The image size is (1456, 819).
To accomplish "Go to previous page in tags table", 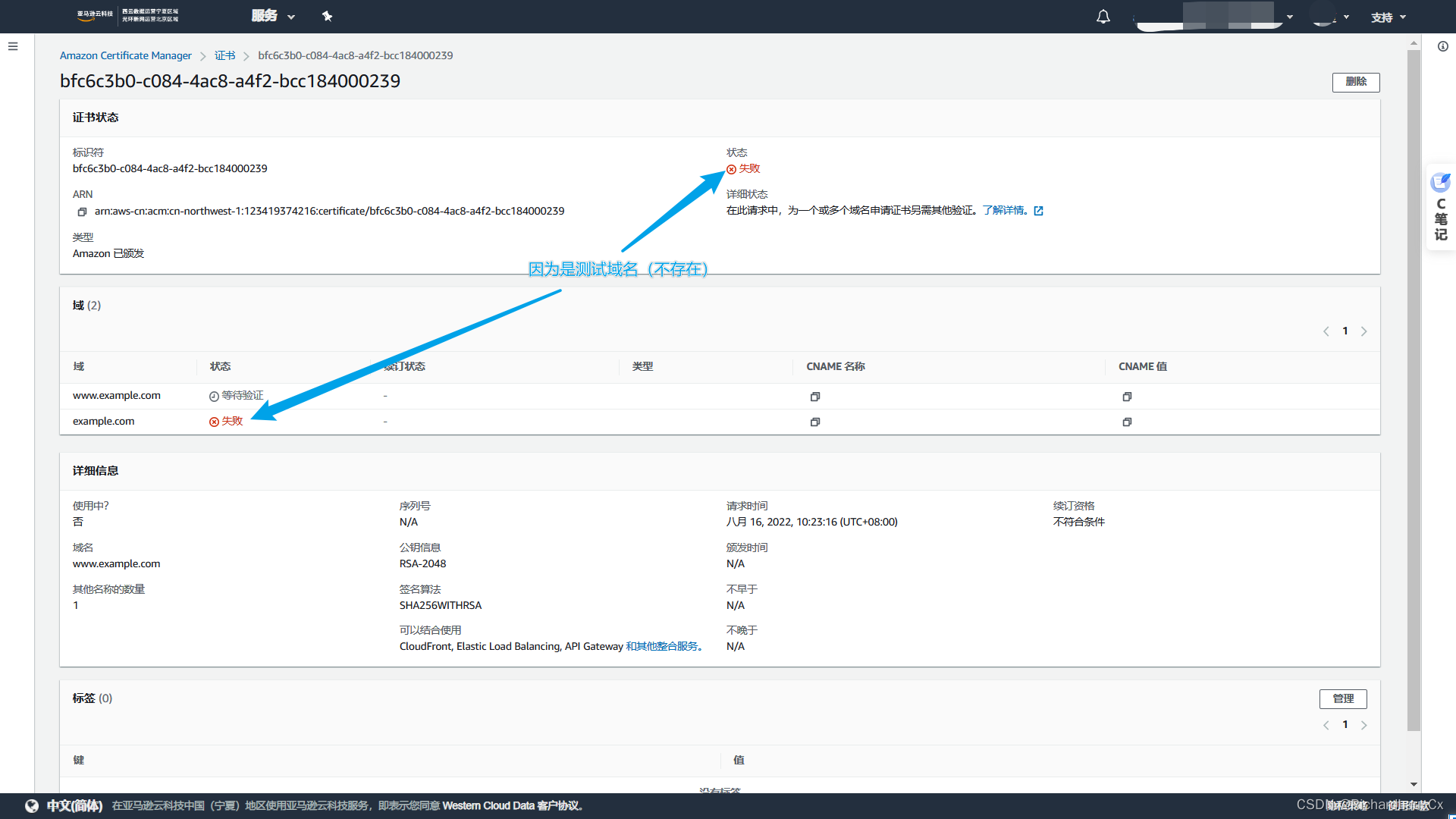I will click(1326, 725).
